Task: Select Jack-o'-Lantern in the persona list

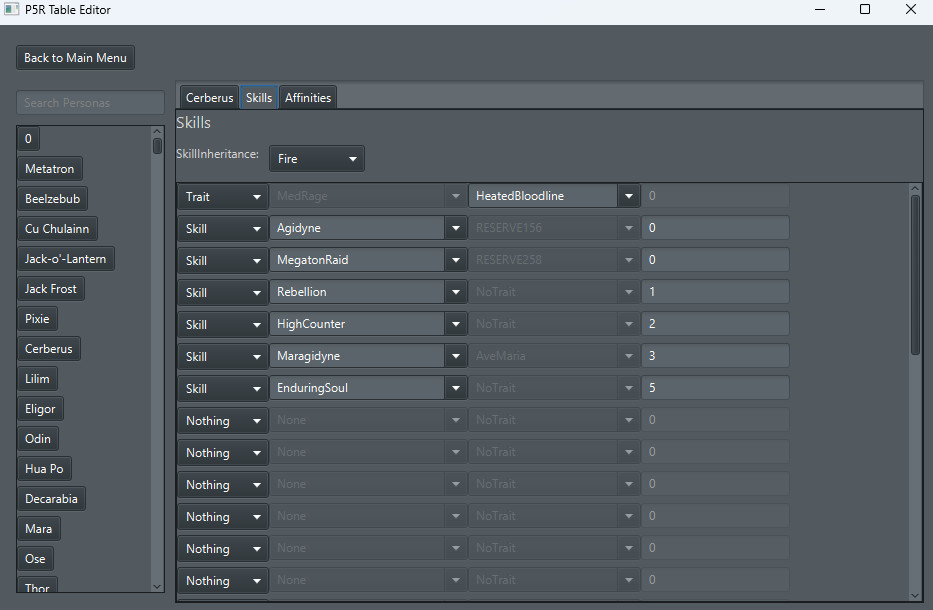Action: [x=66, y=259]
